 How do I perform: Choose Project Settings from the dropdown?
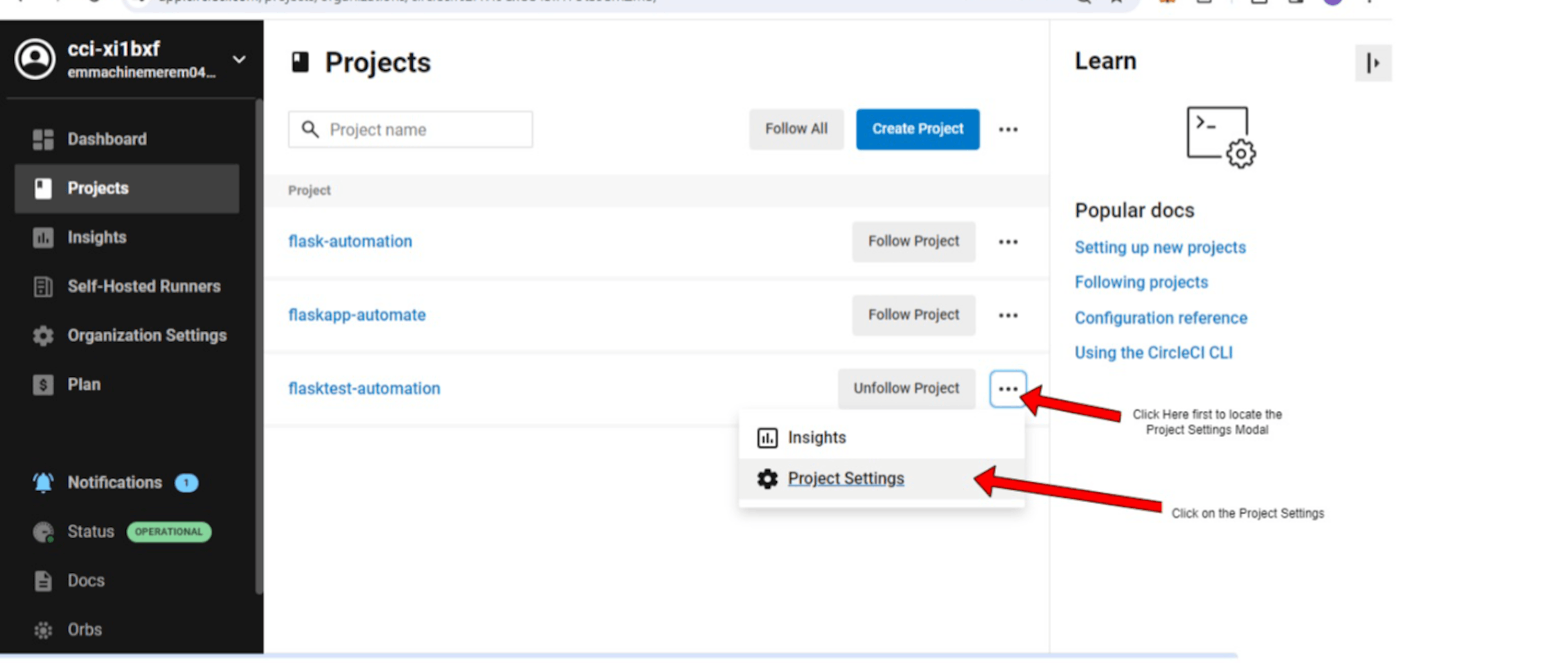click(882, 479)
